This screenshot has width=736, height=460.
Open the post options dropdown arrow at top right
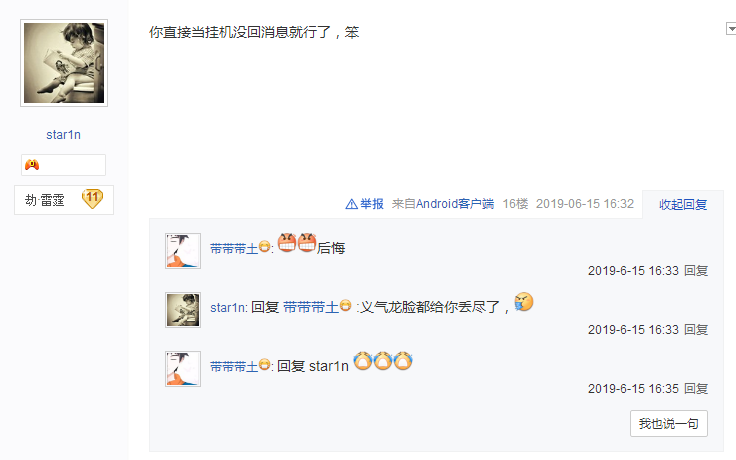point(731,29)
